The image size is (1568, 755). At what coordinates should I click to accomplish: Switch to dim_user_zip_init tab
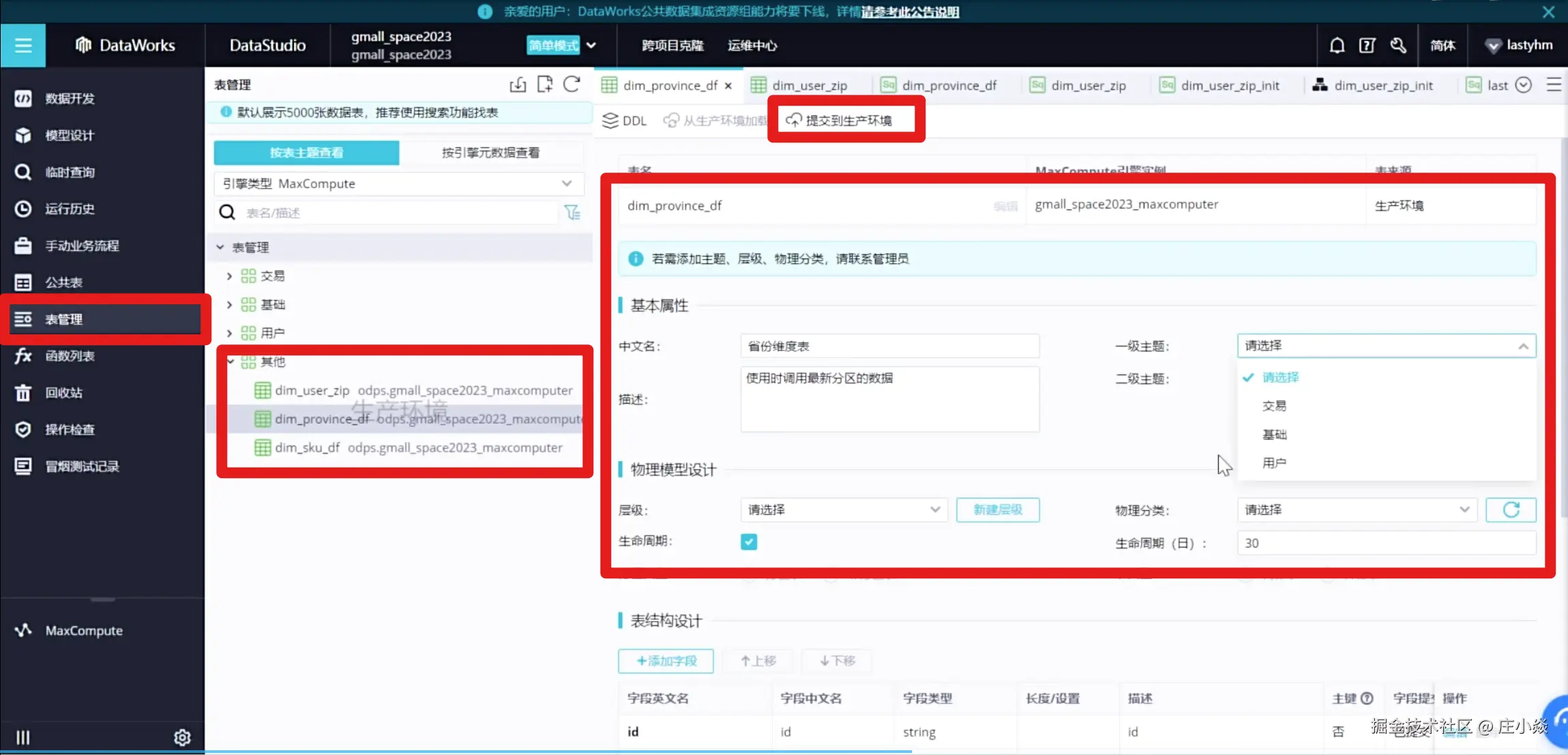coord(1229,85)
